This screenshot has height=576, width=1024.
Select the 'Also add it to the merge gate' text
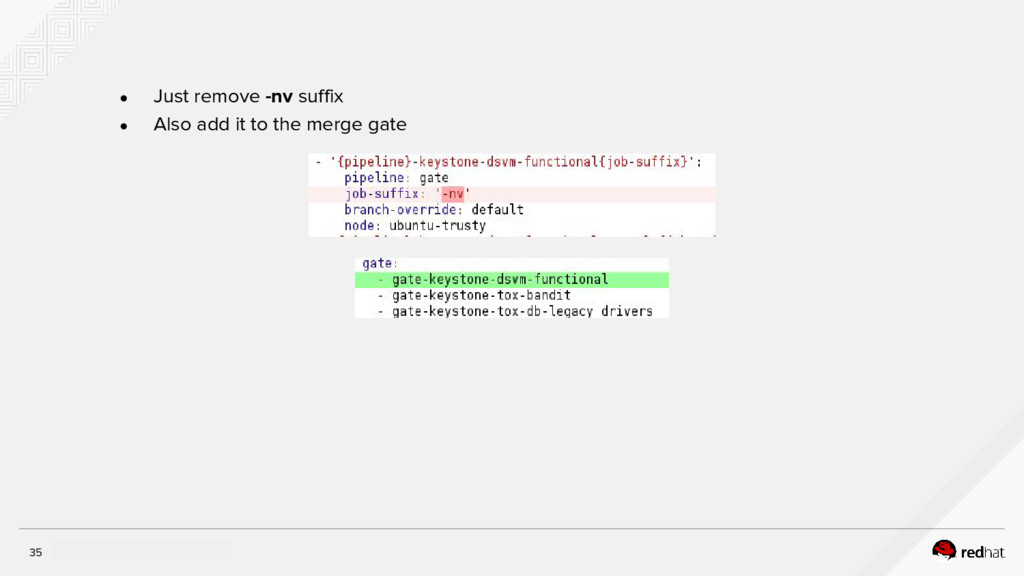pyautogui.click(x=279, y=125)
